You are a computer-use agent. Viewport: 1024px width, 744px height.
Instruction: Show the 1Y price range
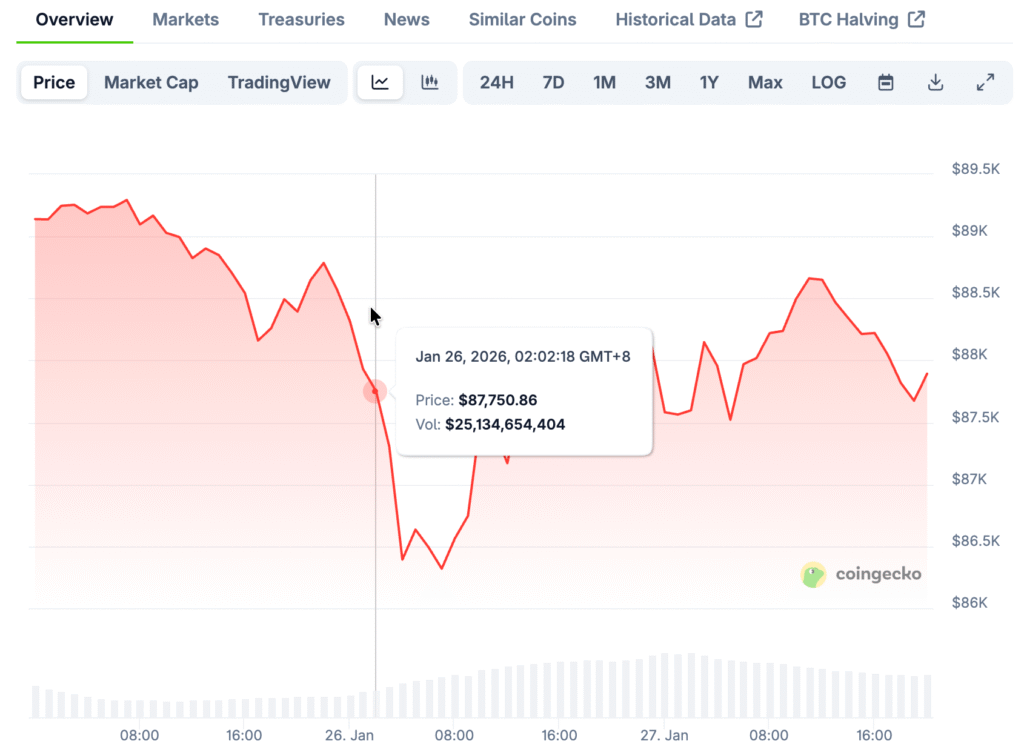click(709, 83)
